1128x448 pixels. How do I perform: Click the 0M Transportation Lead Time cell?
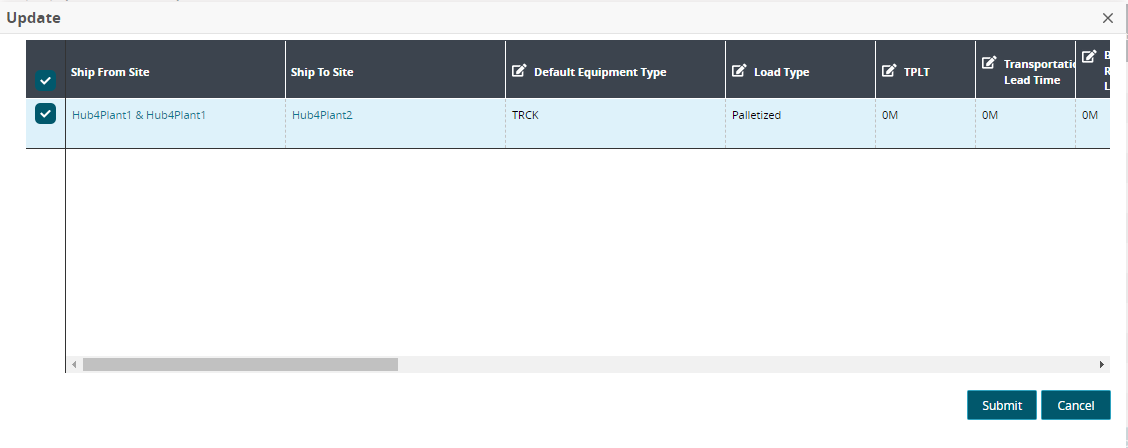pyautogui.click(x=990, y=115)
